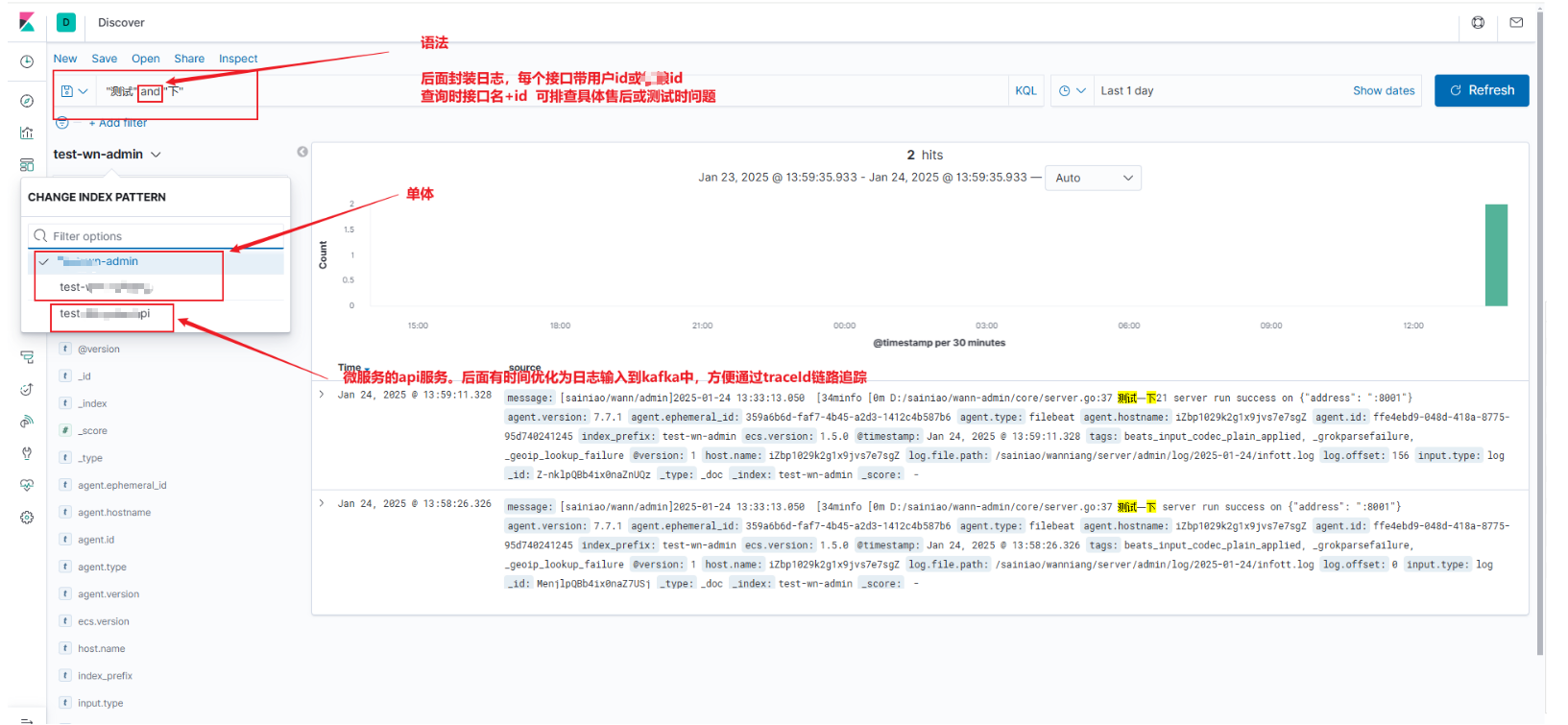Click the Last 1 day time range

coord(1127,91)
